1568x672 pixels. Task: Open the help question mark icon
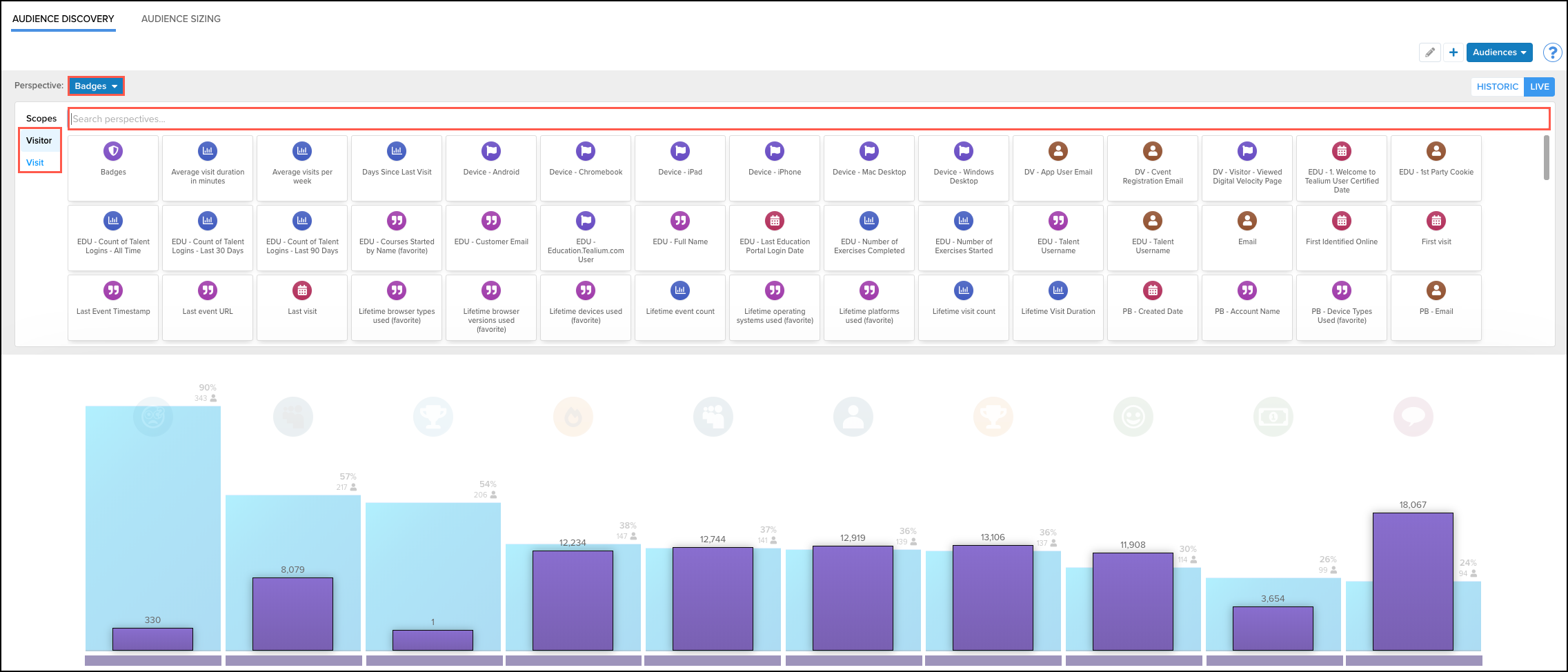(x=1552, y=52)
